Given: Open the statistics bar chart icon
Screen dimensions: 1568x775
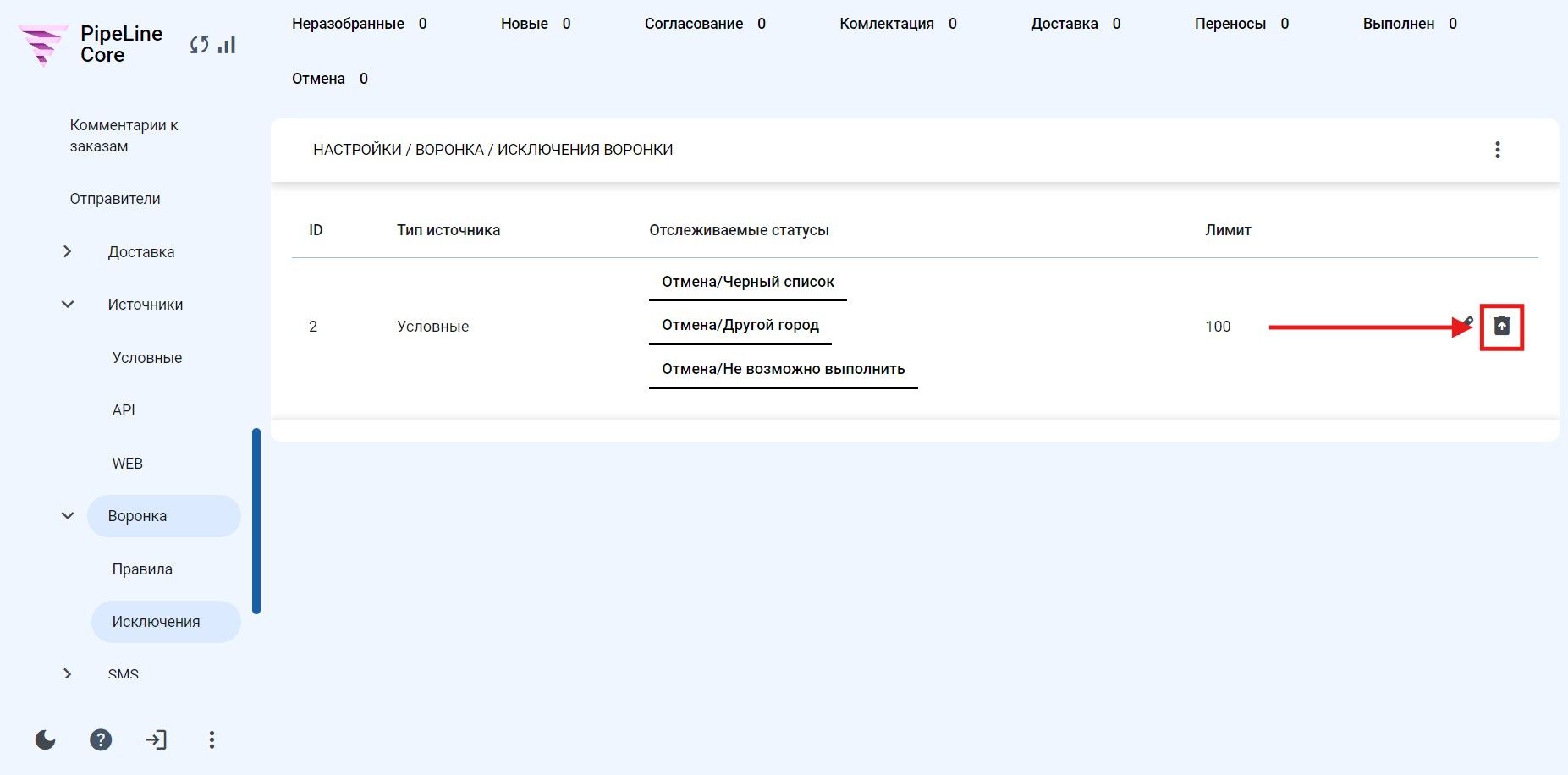Looking at the screenshot, I should point(227,44).
